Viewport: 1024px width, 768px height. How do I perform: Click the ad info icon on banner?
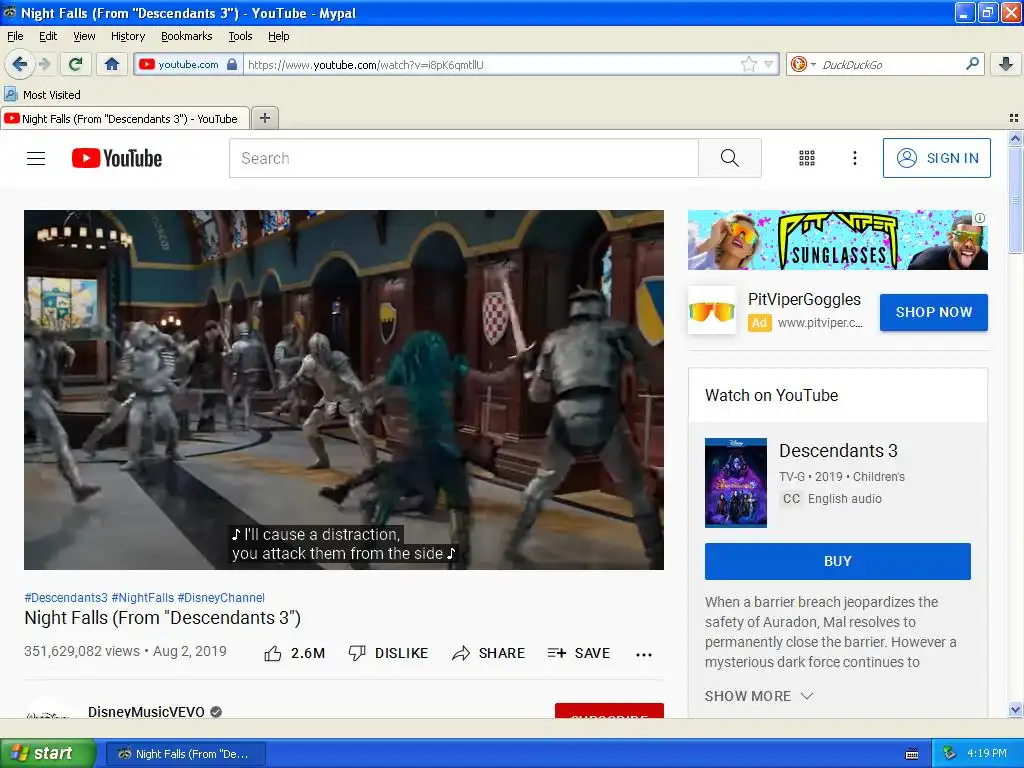(980, 218)
